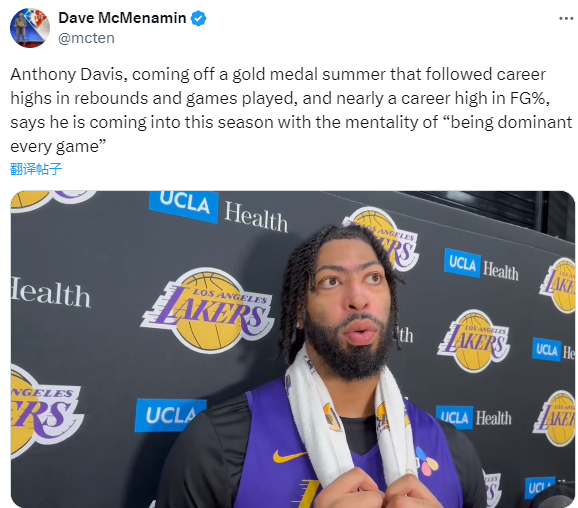Click the 翻译帖子 translate post link
This screenshot has height=508, width=578.
(x=36, y=169)
